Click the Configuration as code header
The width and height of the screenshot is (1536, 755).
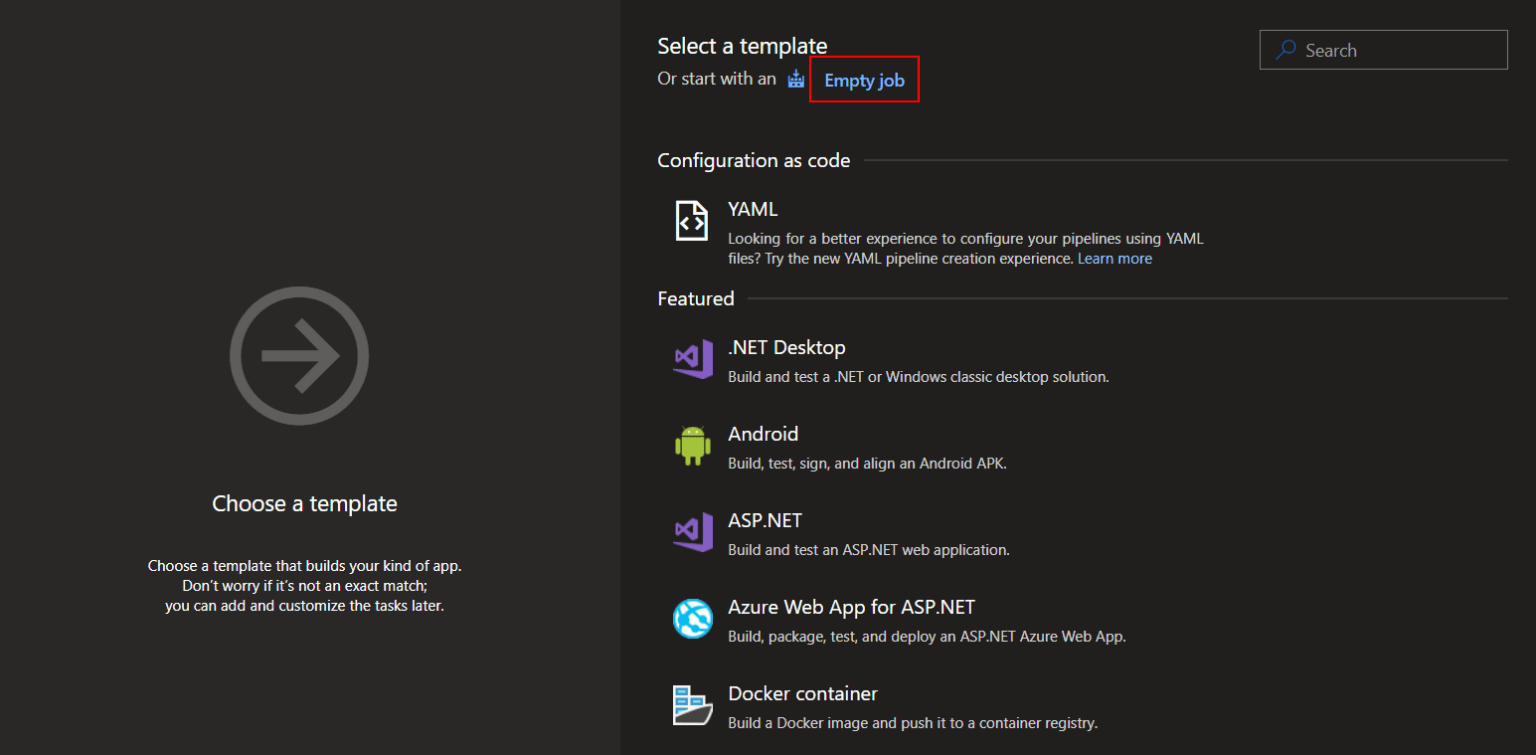pos(753,160)
